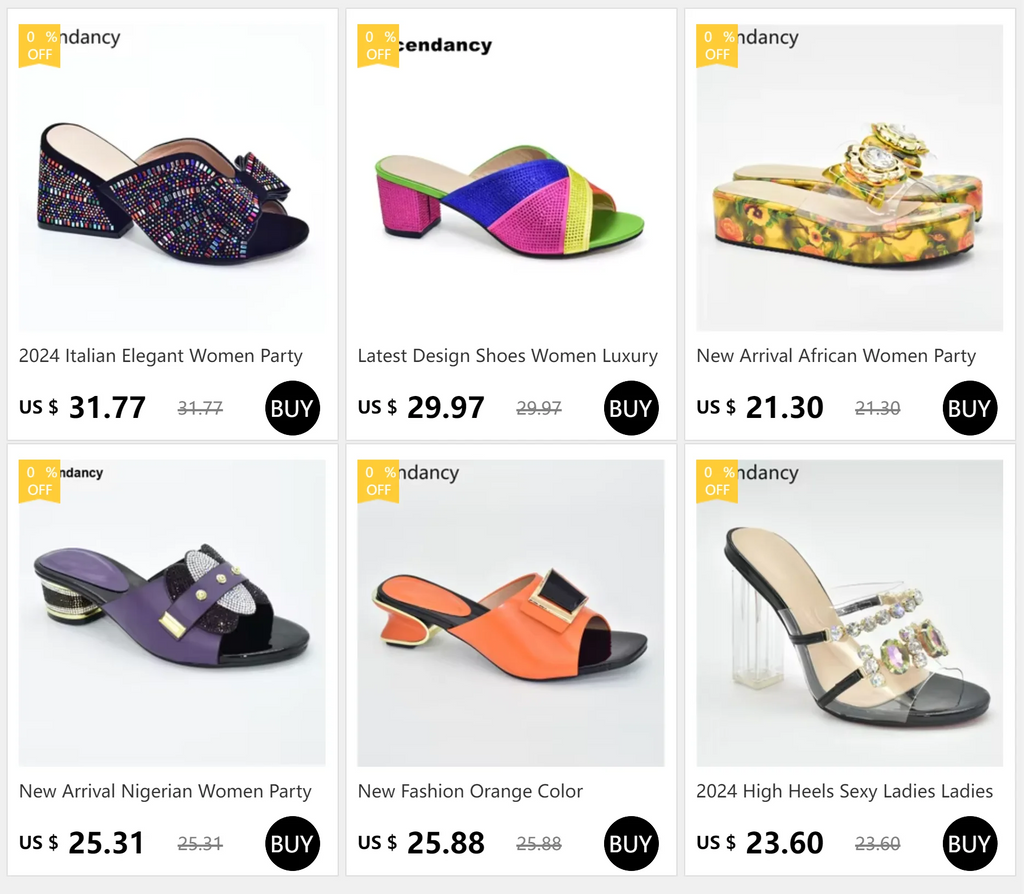This screenshot has height=894, width=1024.
Task: Open the purple slide sandal thumbnail
Action: pyautogui.click(x=172, y=610)
